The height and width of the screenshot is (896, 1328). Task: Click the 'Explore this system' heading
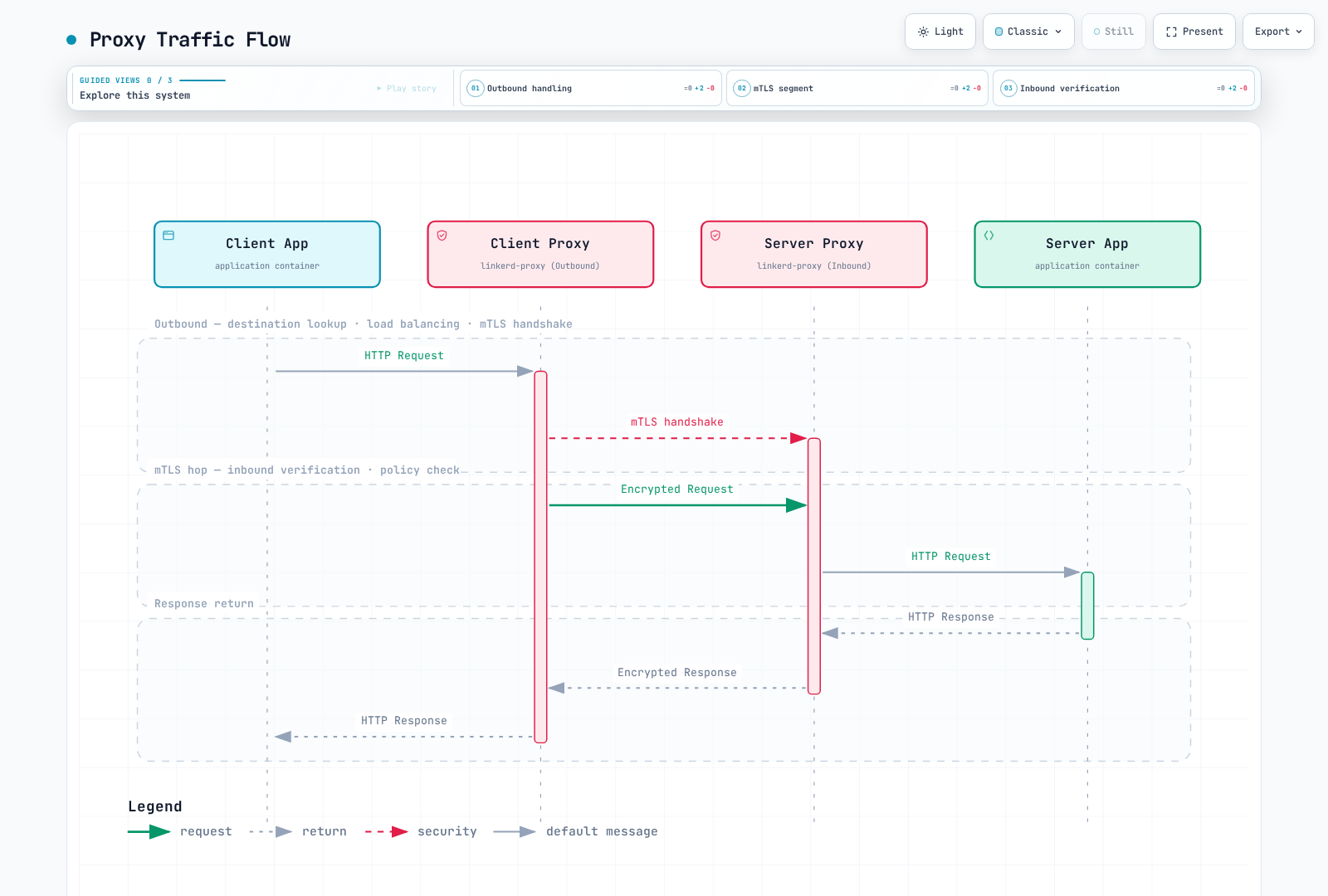click(x=135, y=95)
